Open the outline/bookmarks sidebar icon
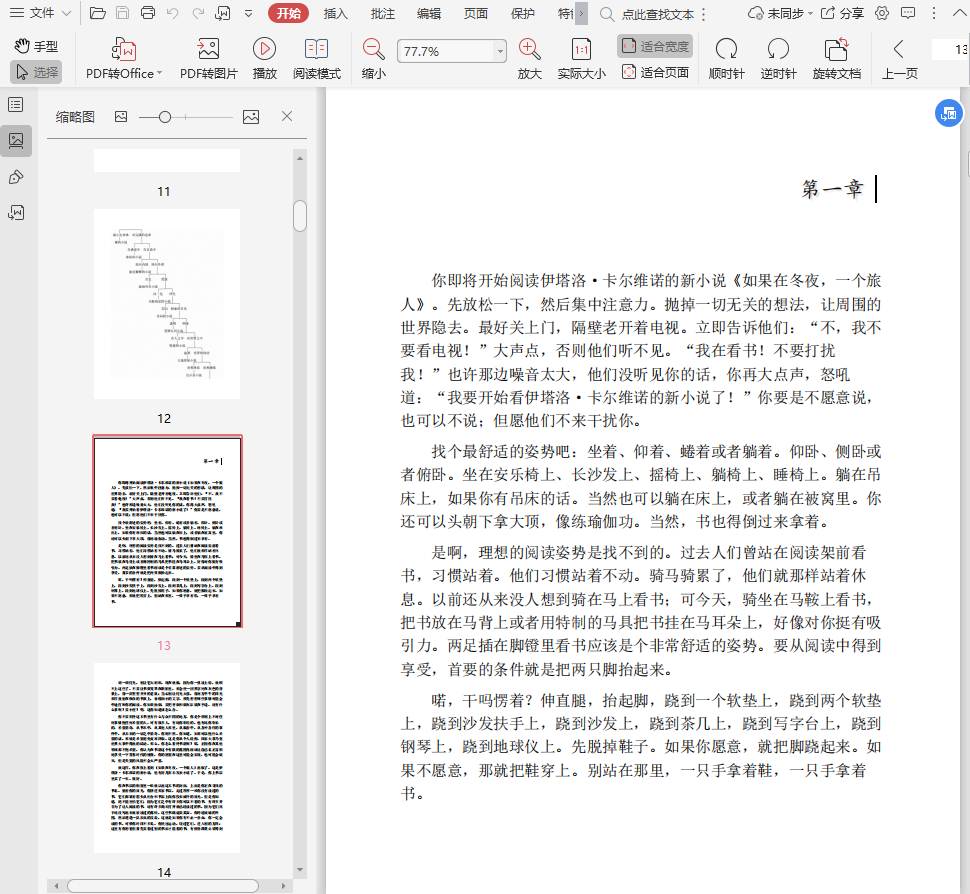This screenshot has height=894, width=970. (16, 105)
